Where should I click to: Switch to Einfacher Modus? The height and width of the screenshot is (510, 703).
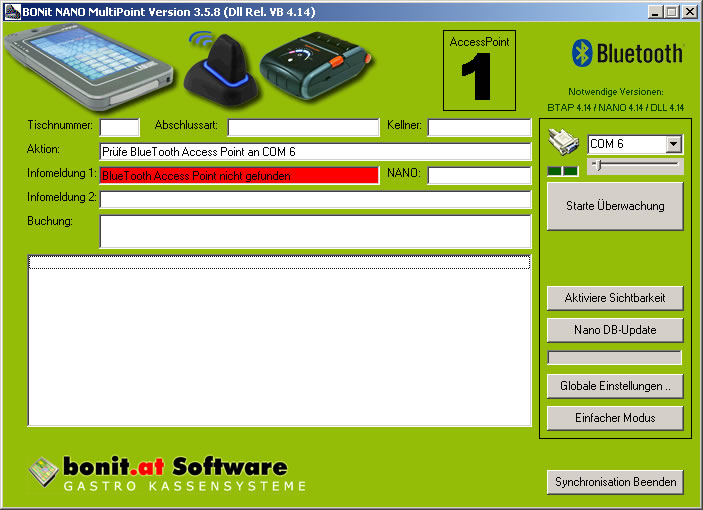pyautogui.click(x=615, y=418)
